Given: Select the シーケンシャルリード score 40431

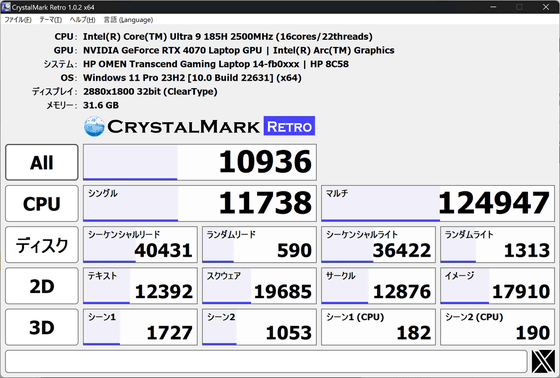Looking at the screenshot, I should click(x=140, y=245).
